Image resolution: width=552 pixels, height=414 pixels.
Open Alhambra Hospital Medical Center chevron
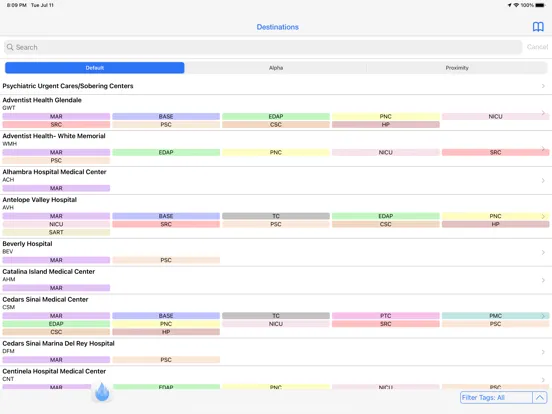click(543, 180)
